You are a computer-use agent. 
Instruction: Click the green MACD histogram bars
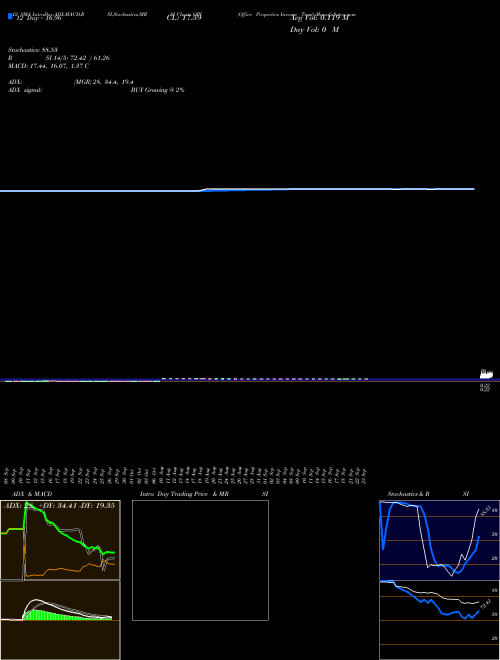click(67, 615)
